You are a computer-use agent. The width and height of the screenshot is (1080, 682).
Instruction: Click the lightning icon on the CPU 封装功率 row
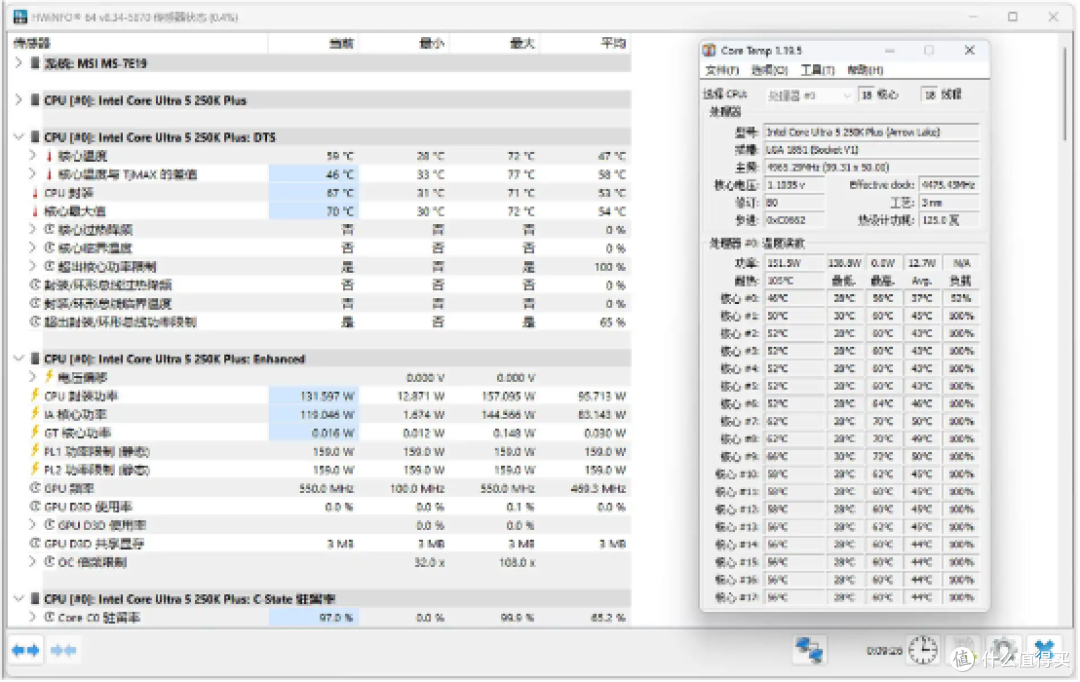pos(34,395)
